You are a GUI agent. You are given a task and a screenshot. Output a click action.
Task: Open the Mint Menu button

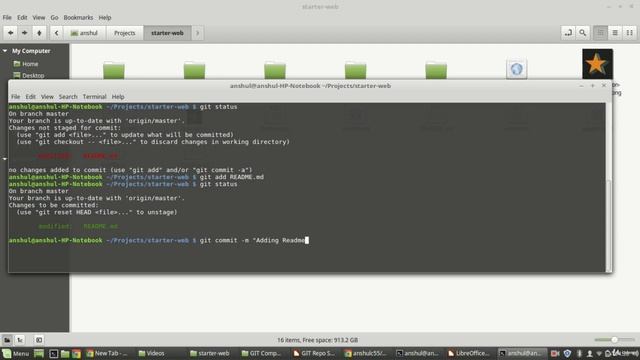[x=16, y=353]
